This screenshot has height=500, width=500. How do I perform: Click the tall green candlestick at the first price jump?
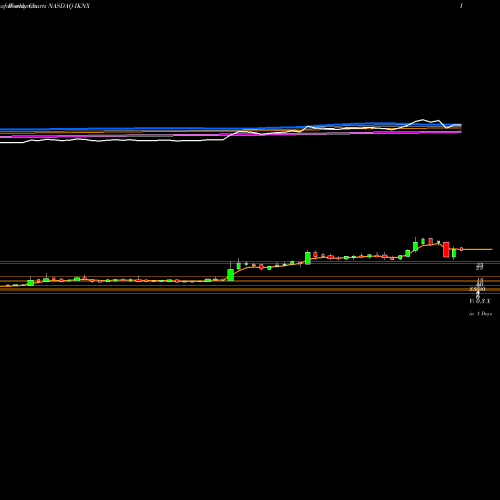point(230,275)
